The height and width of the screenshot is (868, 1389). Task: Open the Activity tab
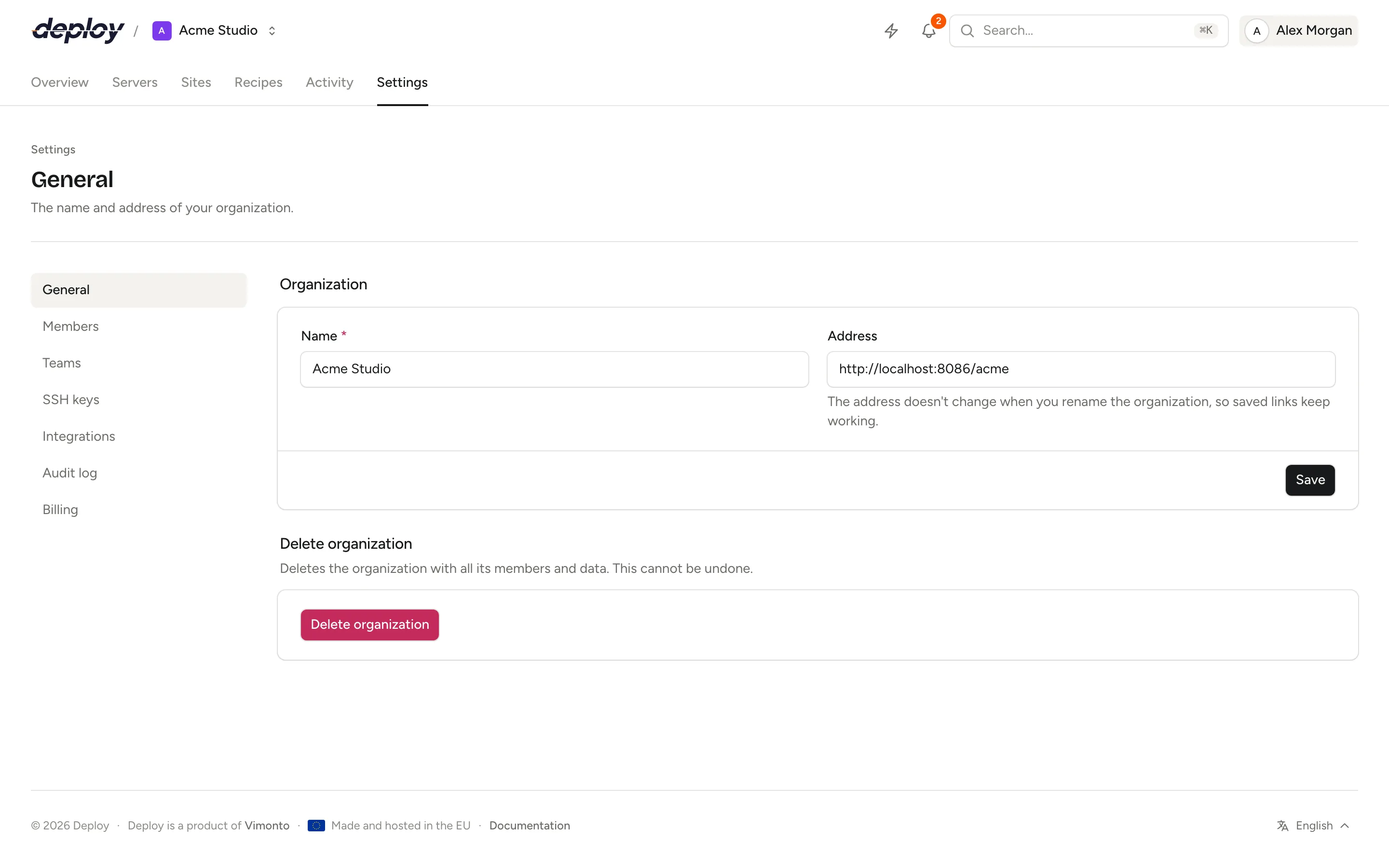329,82
